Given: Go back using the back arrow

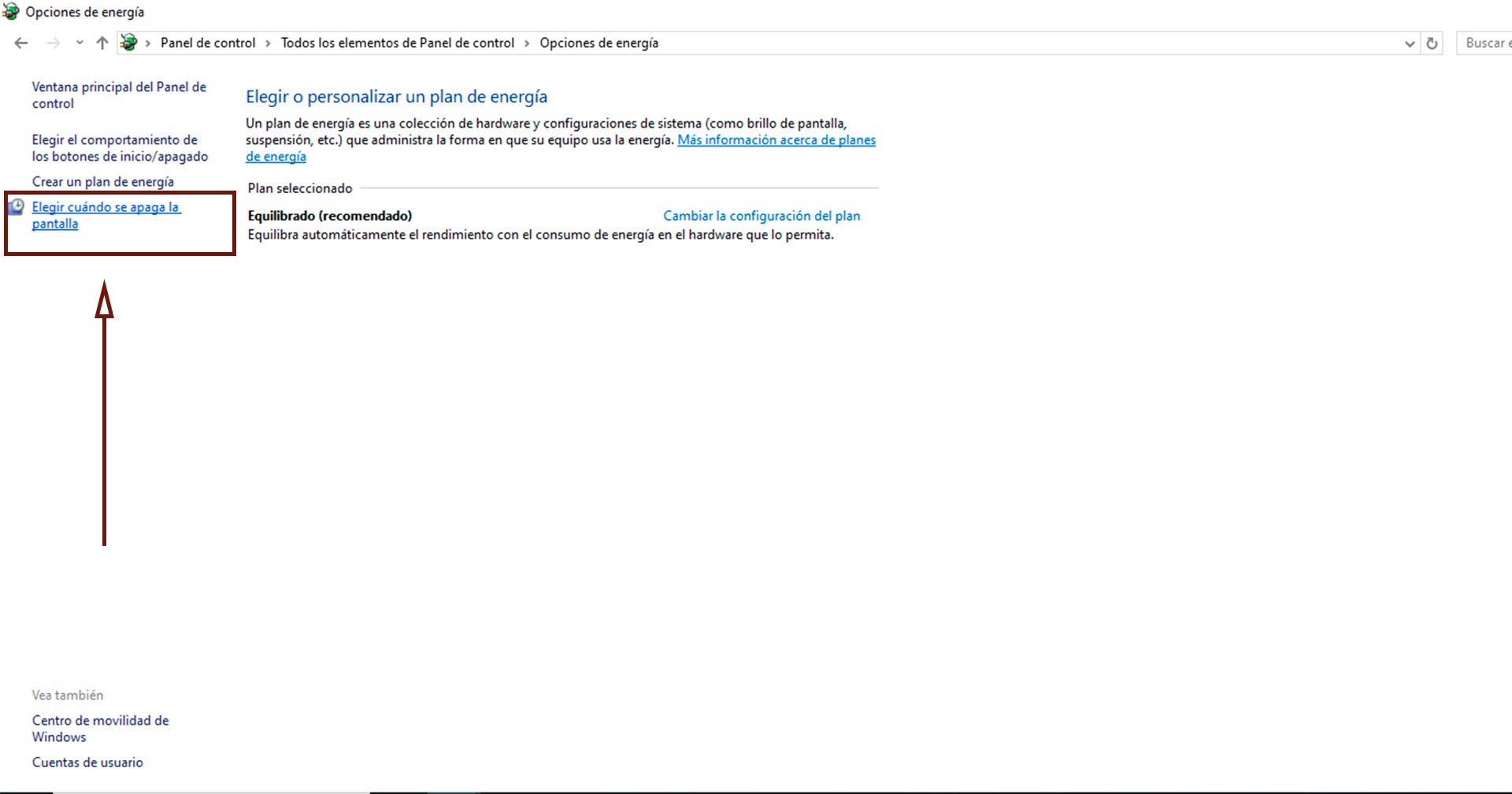Looking at the screenshot, I should coord(21,43).
